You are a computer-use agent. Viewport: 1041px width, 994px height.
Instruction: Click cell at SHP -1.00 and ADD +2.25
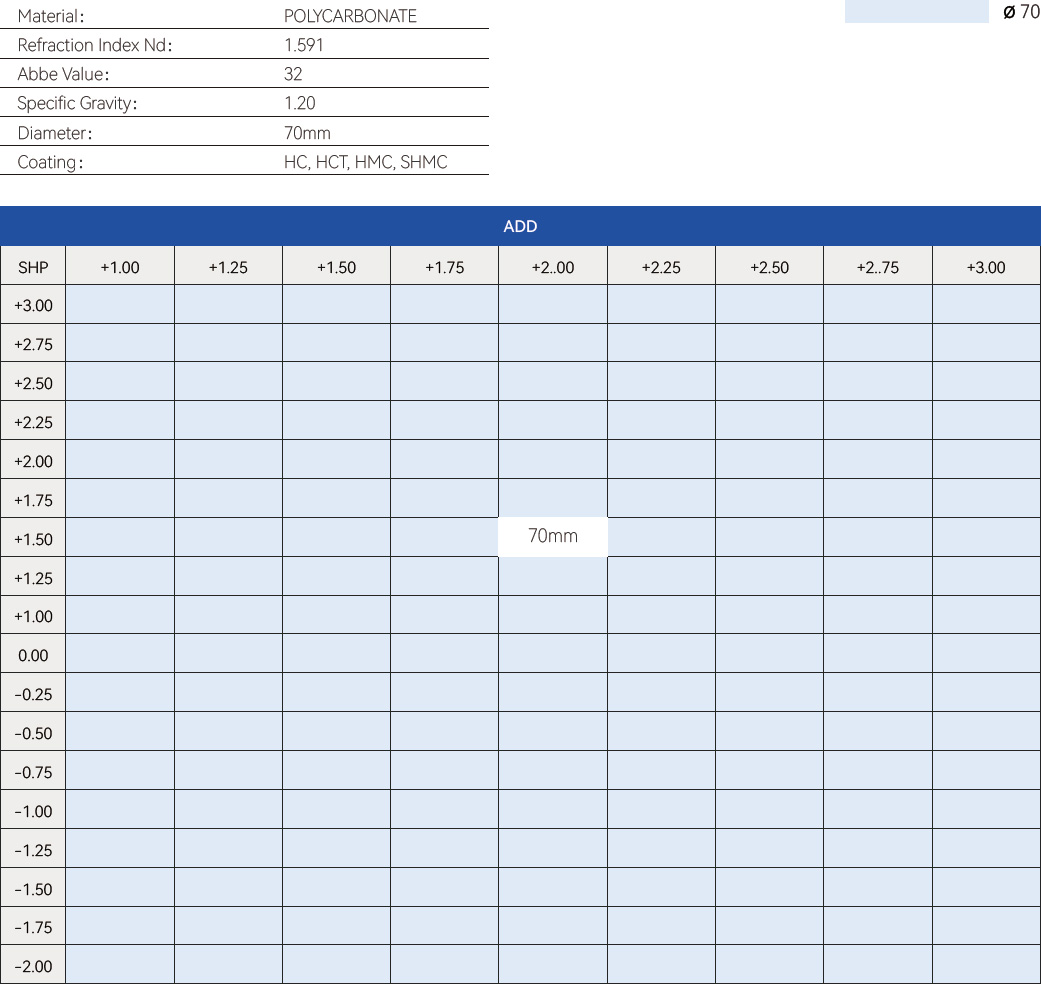[661, 811]
